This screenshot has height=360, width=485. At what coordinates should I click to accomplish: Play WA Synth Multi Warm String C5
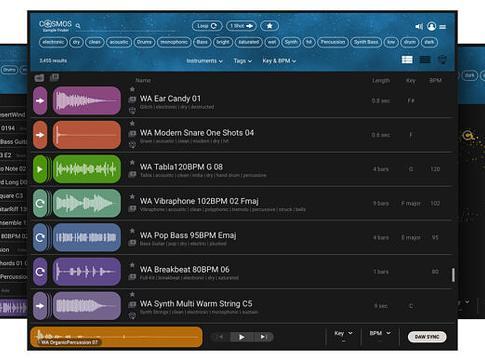pos(40,306)
